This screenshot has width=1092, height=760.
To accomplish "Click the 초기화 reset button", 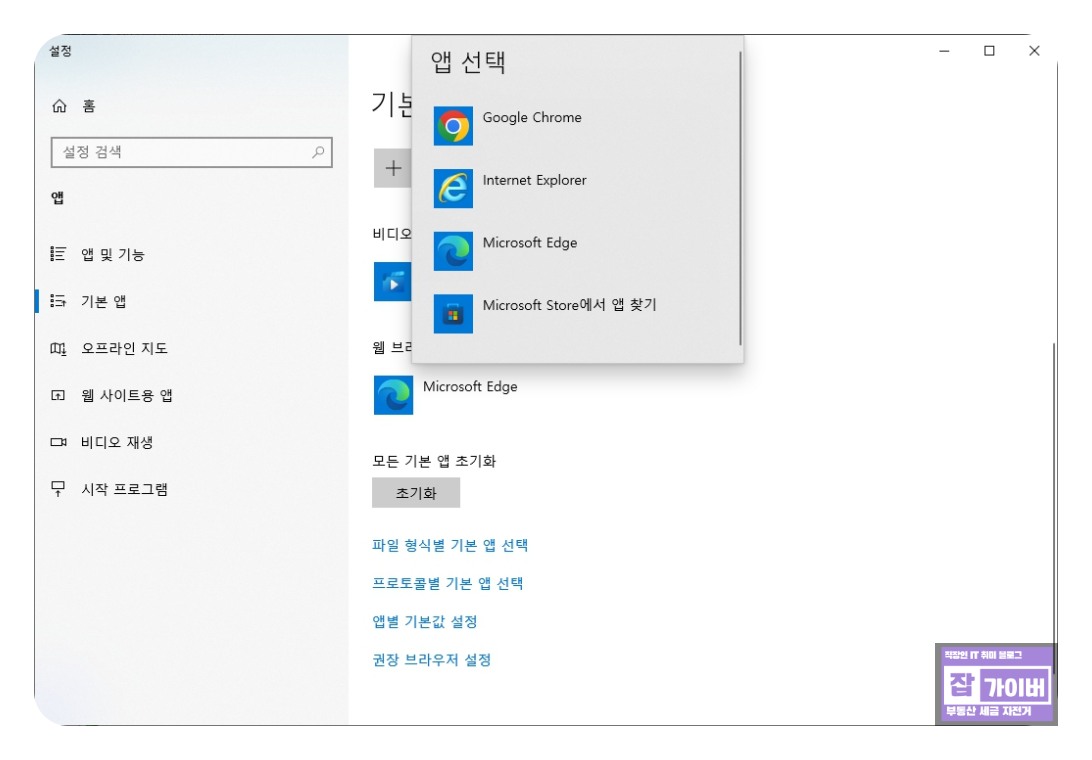I will click(416, 493).
